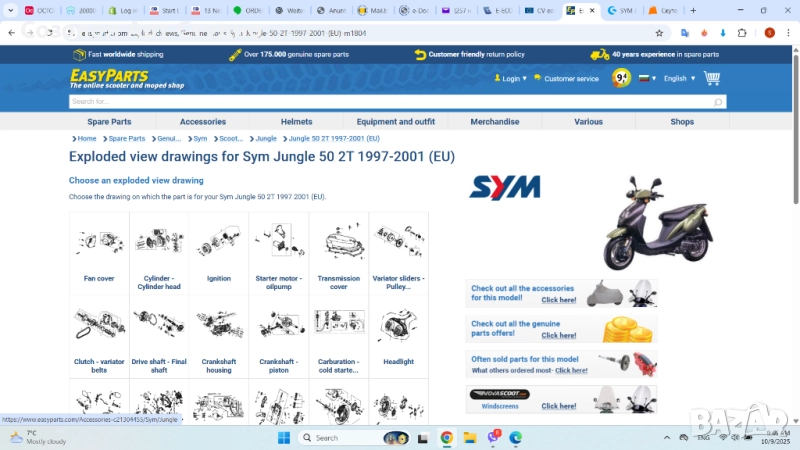Screen dimensions: 800x450
Task: Open the Cylinder - Cylinder head drawing
Action: (x=159, y=253)
